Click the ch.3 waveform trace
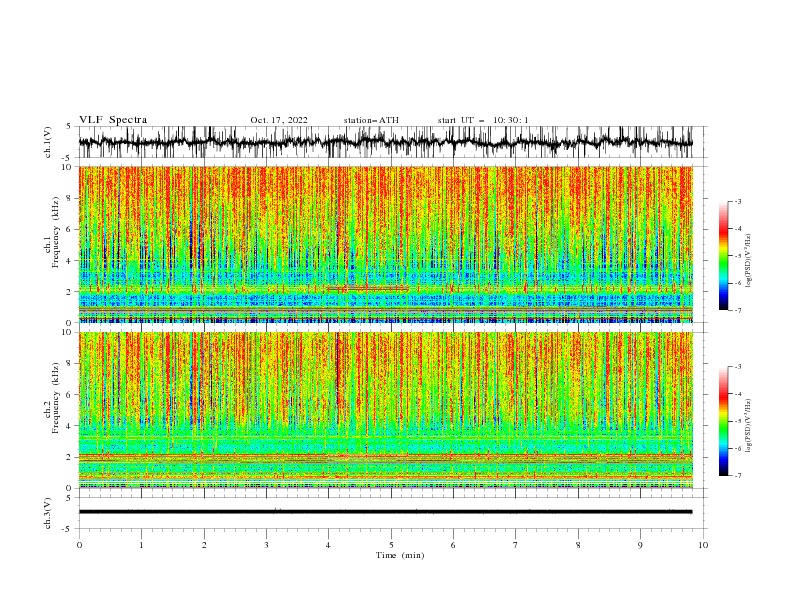 pos(385,512)
